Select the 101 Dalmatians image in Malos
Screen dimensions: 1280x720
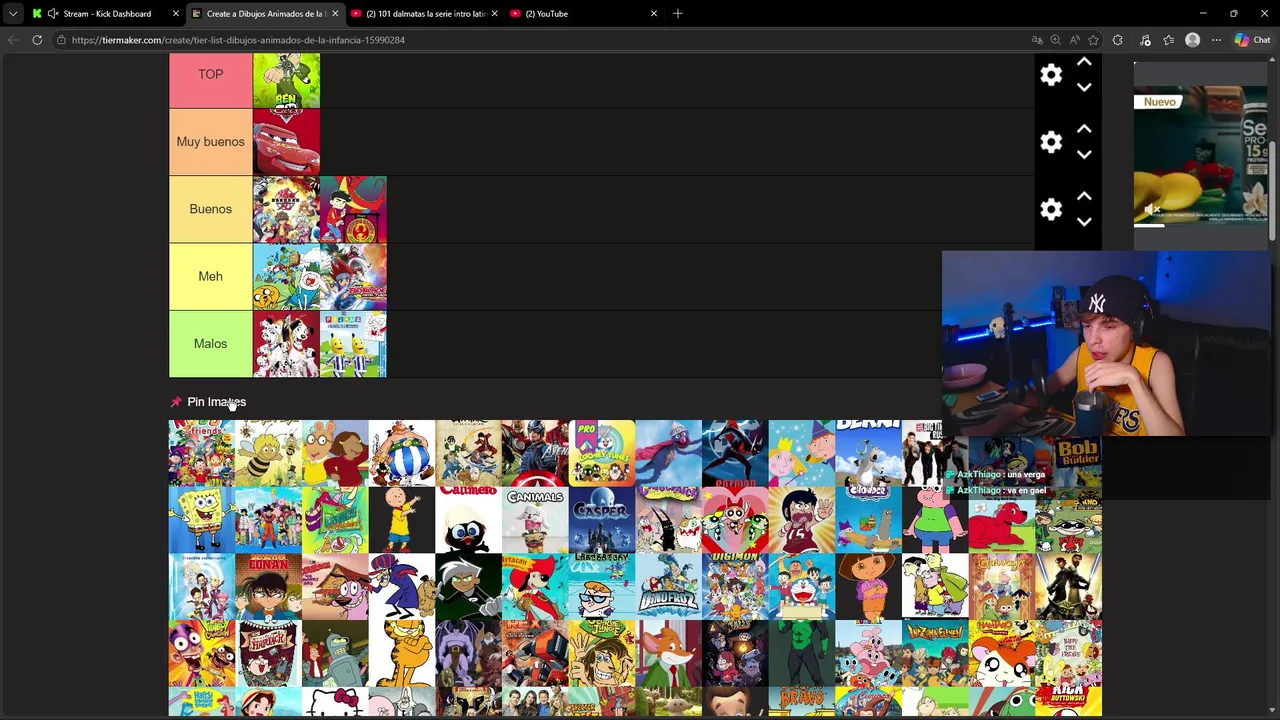[286, 344]
